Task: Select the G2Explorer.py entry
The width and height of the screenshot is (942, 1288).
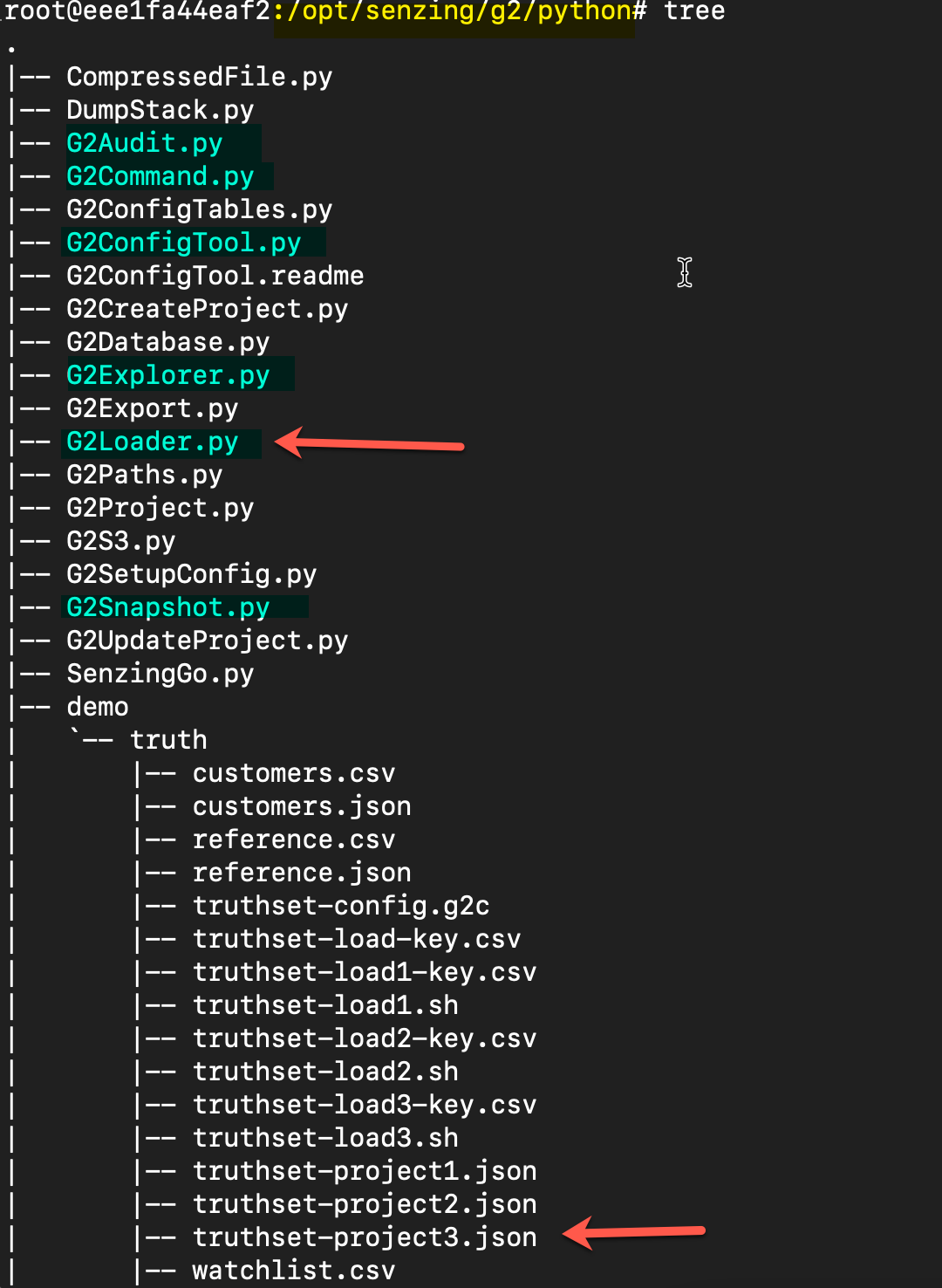Action: pos(167,375)
